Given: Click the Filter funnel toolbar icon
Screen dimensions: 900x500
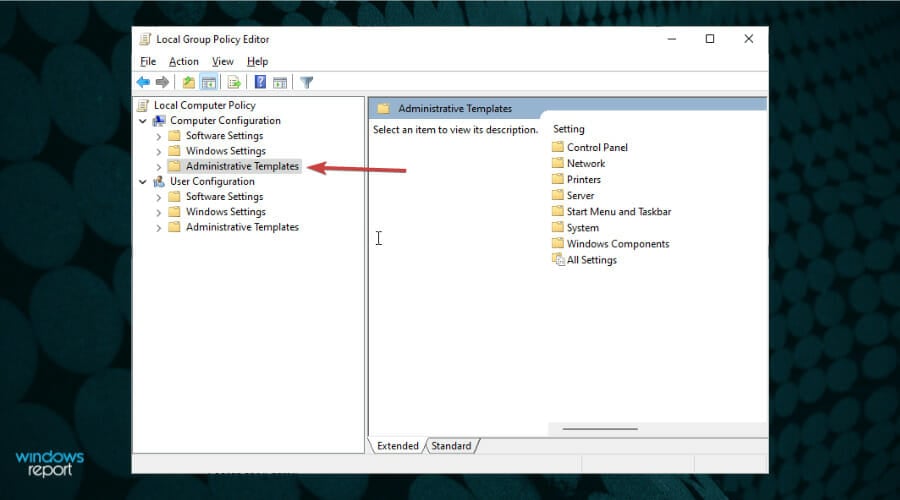Looking at the screenshot, I should tap(307, 82).
